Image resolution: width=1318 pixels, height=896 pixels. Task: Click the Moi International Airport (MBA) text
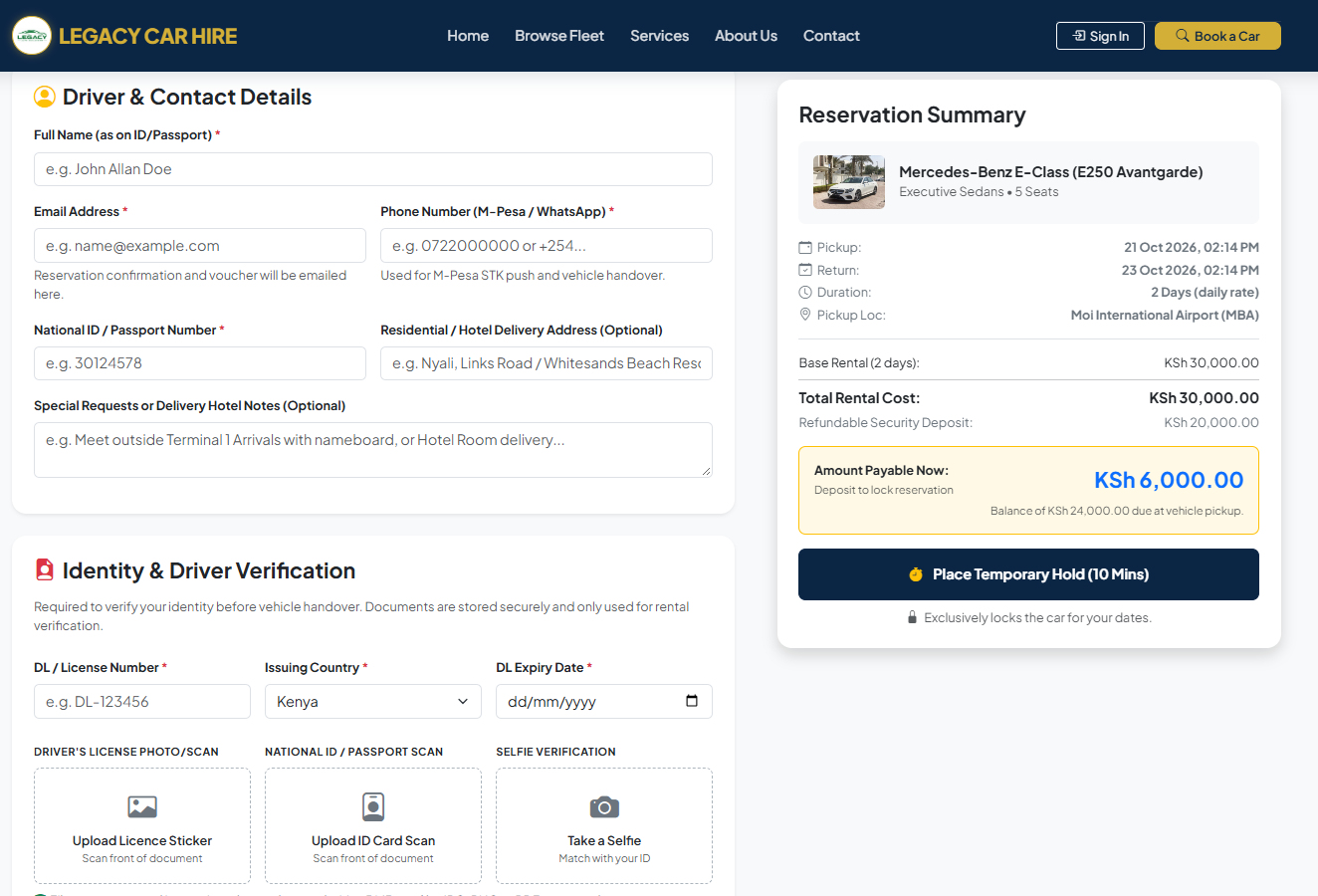pos(1165,315)
